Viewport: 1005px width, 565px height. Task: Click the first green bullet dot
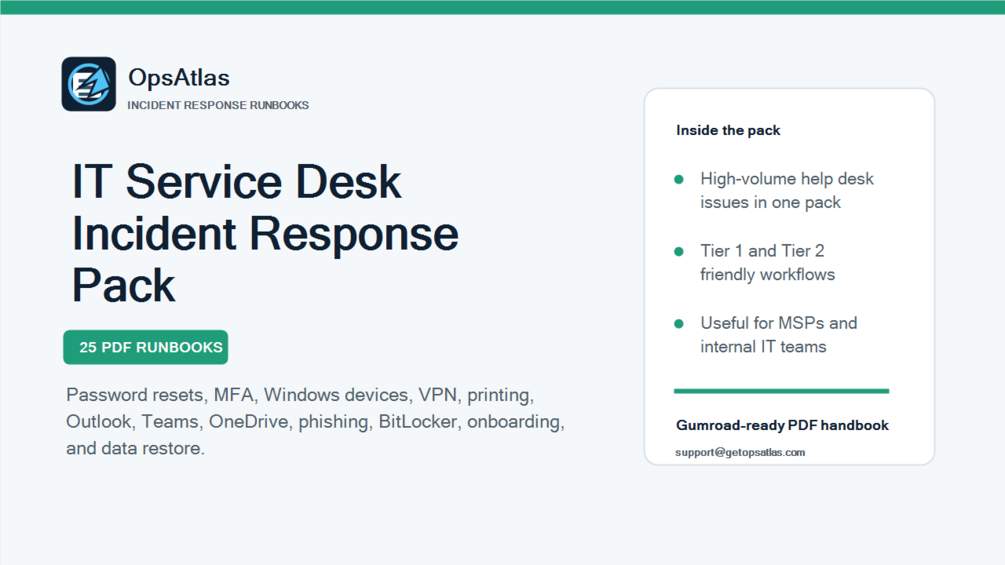(x=679, y=179)
